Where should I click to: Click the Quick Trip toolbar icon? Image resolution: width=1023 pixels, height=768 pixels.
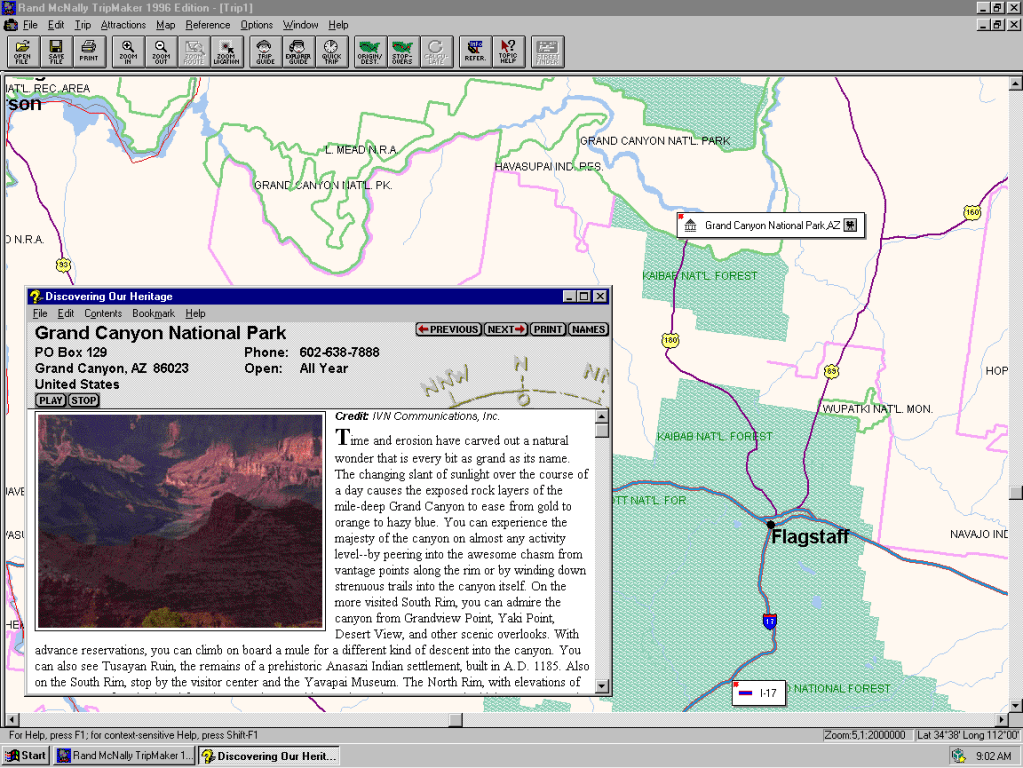click(331, 51)
